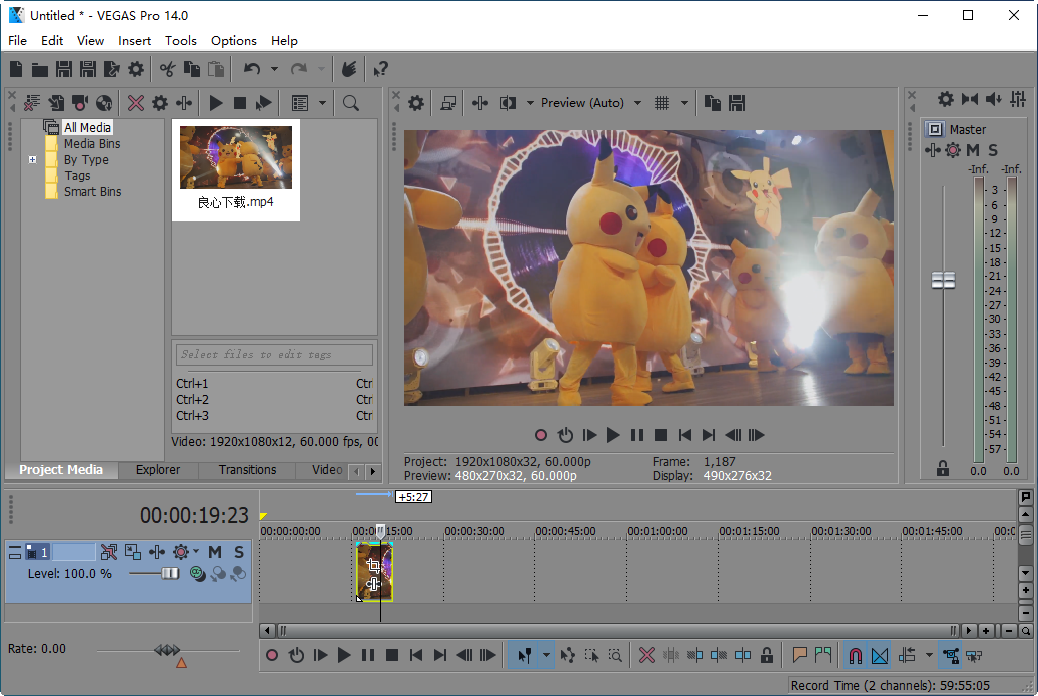Open track 1 Track FX dropdown

click(x=196, y=551)
